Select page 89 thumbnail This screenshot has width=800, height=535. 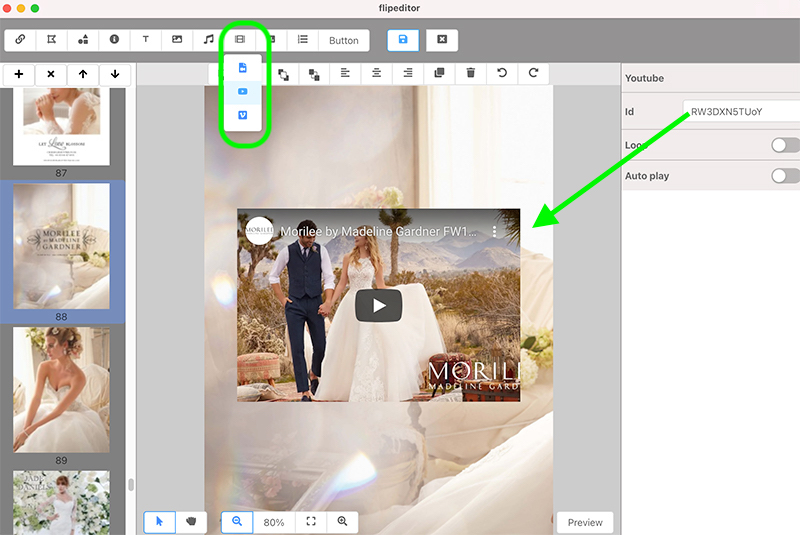tap(61, 390)
